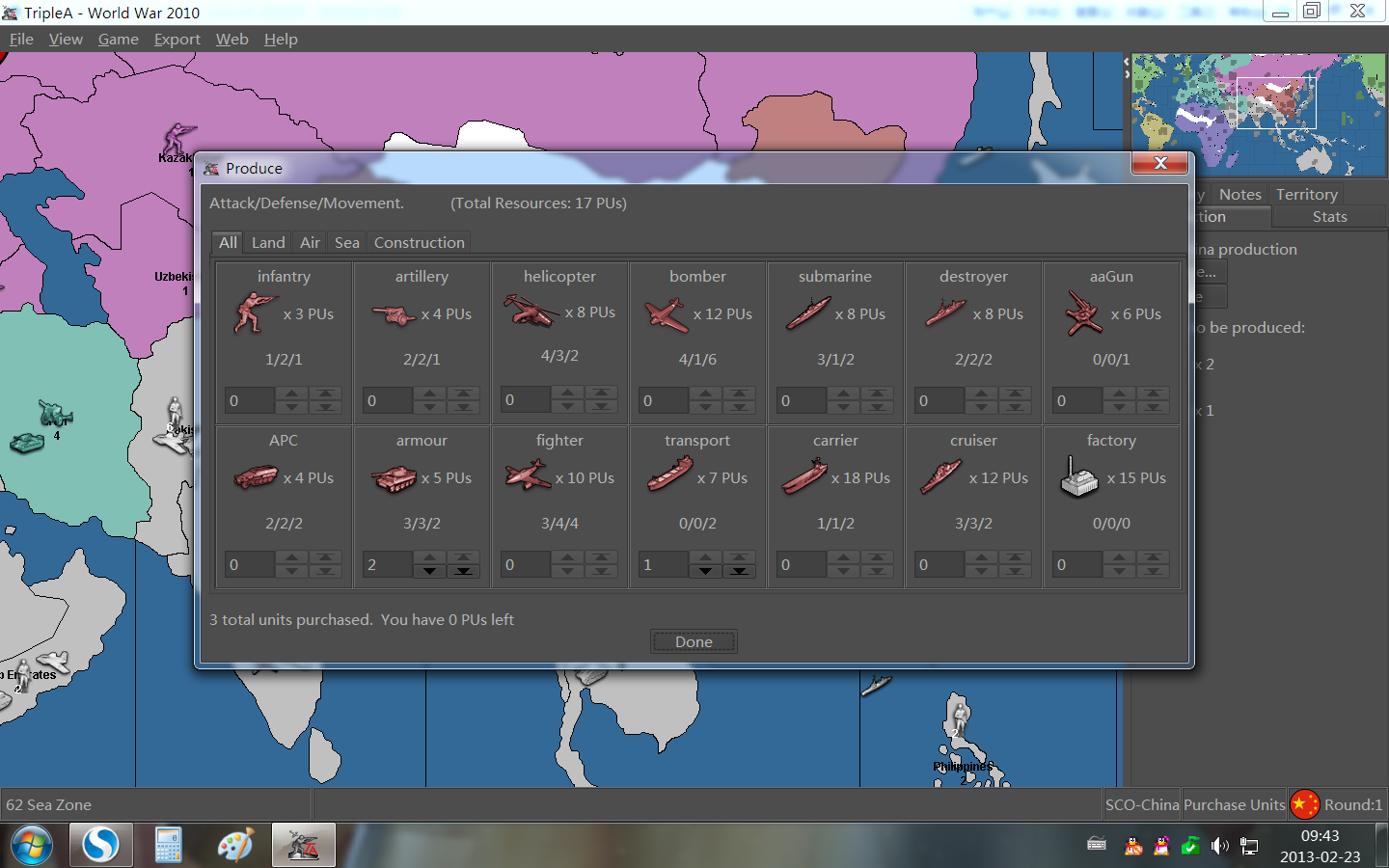
Task: Click the cruiser ship icon
Action: tap(941, 476)
